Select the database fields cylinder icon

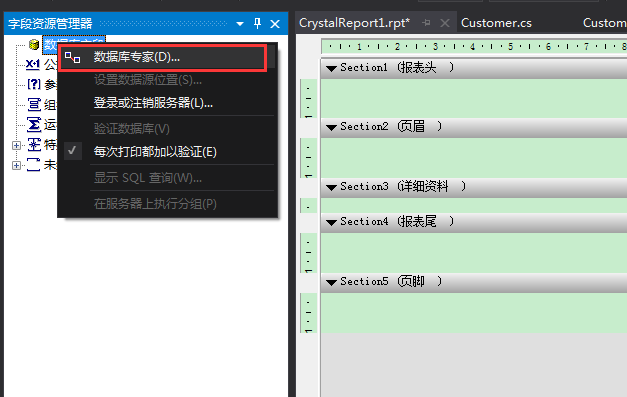click(x=34, y=44)
